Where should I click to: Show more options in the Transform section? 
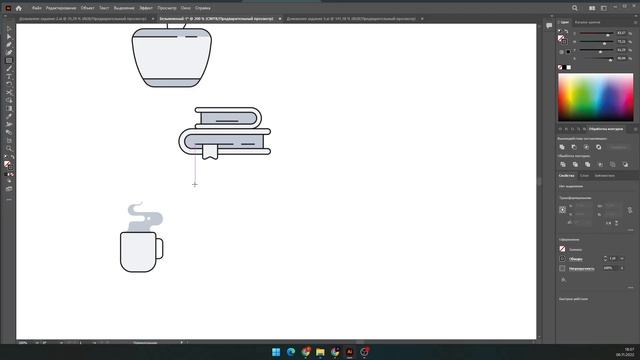coord(631,230)
